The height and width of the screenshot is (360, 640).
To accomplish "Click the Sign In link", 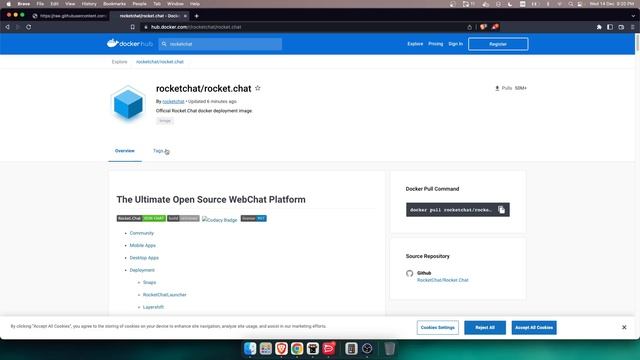I will [456, 44].
